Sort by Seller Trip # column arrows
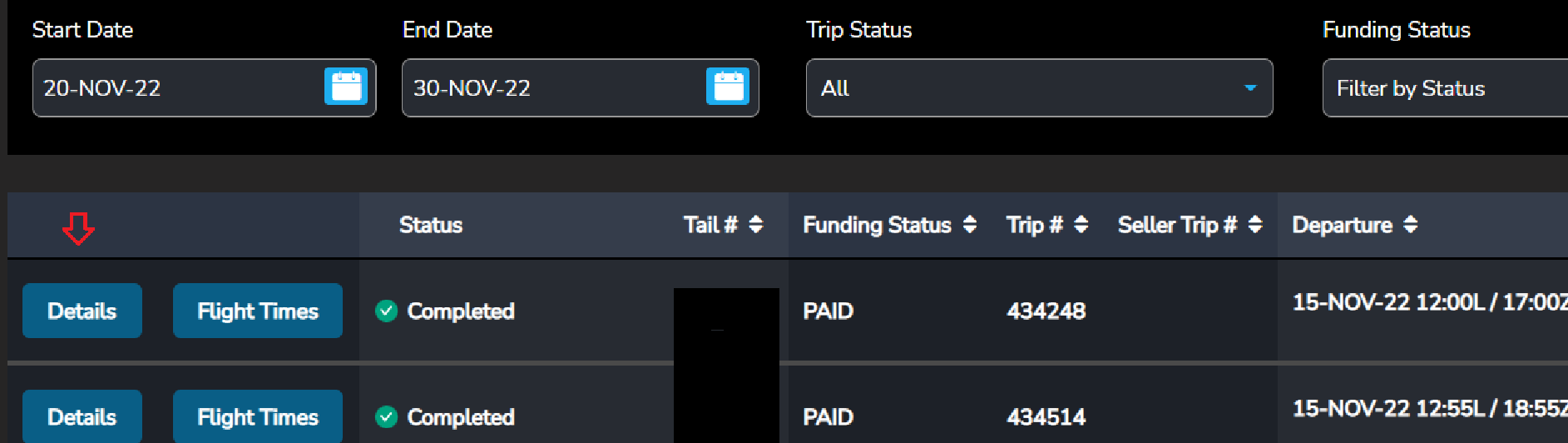 [x=1255, y=224]
